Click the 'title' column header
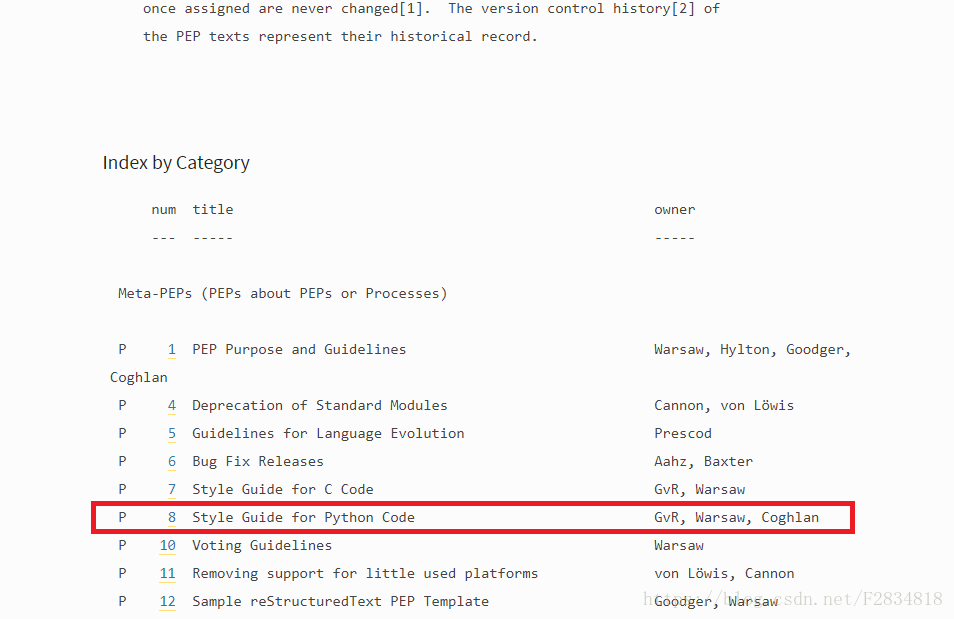Image resolution: width=954 pixels, height=619 pixels. click(212, 209)
